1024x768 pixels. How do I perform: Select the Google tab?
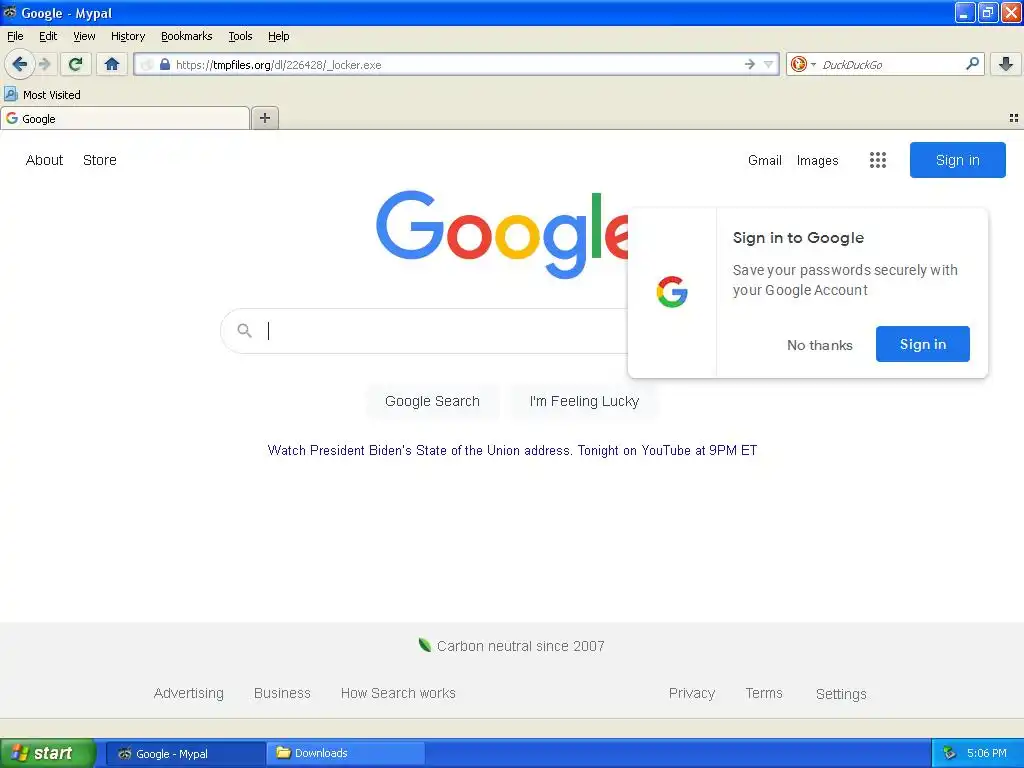point(125,118)
